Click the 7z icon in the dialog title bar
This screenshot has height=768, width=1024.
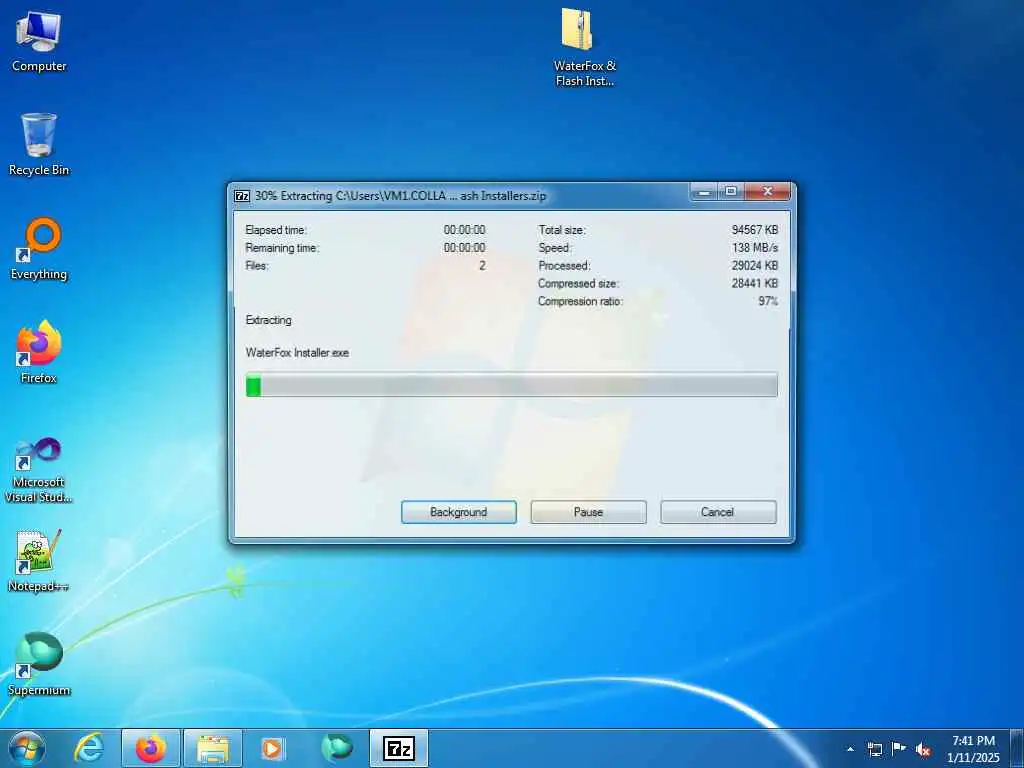[x=242, y=196]
